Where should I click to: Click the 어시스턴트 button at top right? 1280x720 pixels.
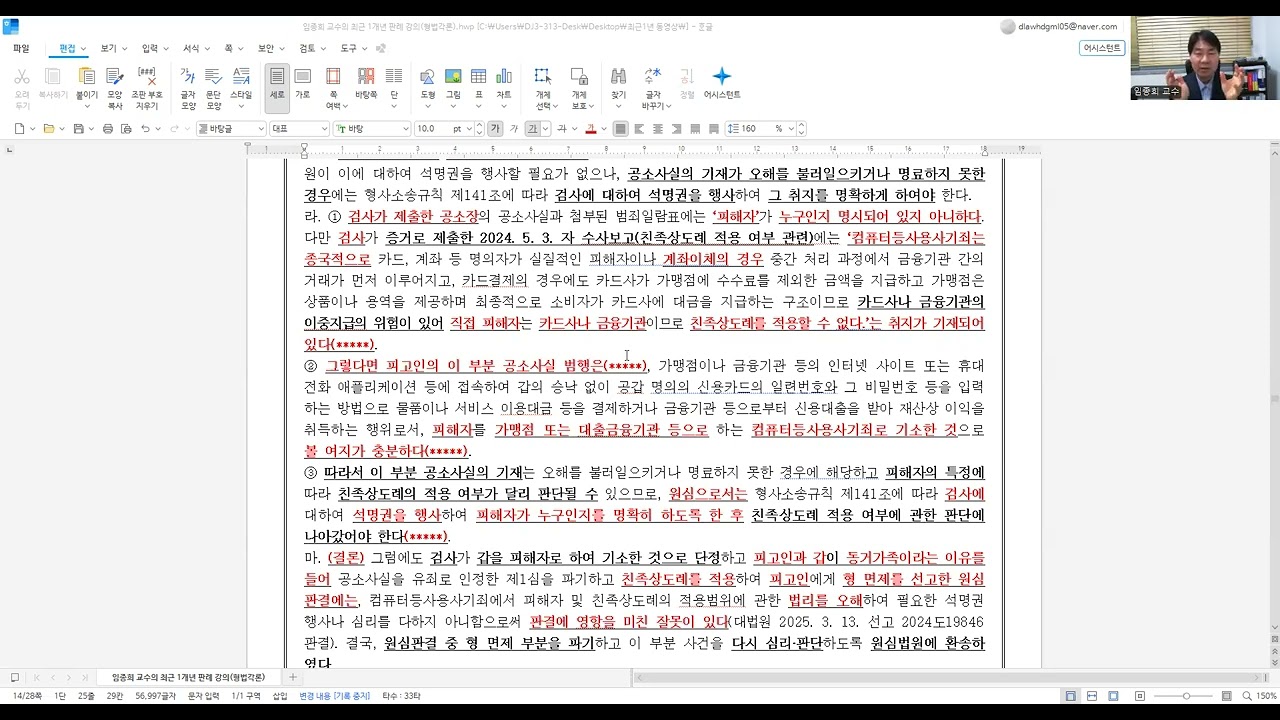1102,48
